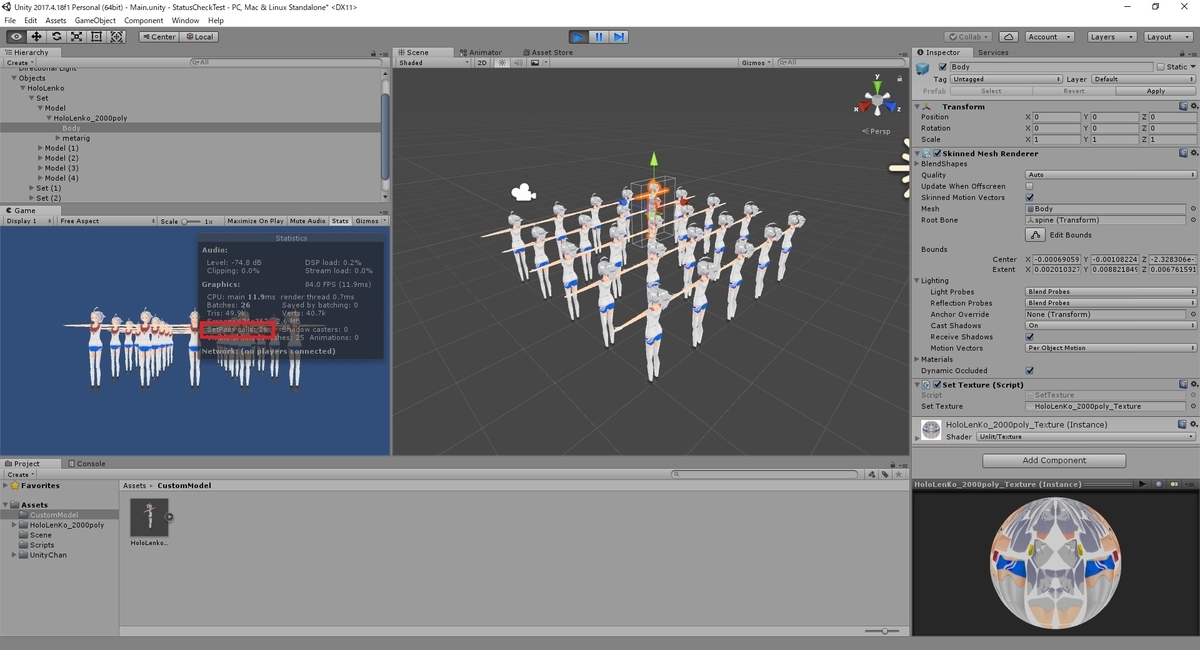Adjust the Game view Scale slider
1200x650 pixels.
click(192, 221)
